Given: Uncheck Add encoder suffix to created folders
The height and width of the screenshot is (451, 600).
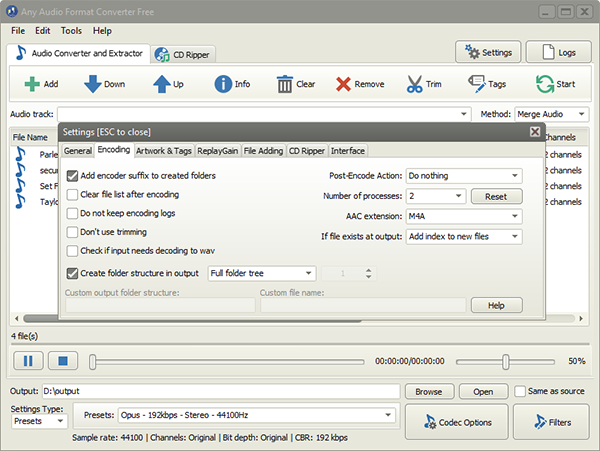Looking at the screenshot, I should point(72,176).
